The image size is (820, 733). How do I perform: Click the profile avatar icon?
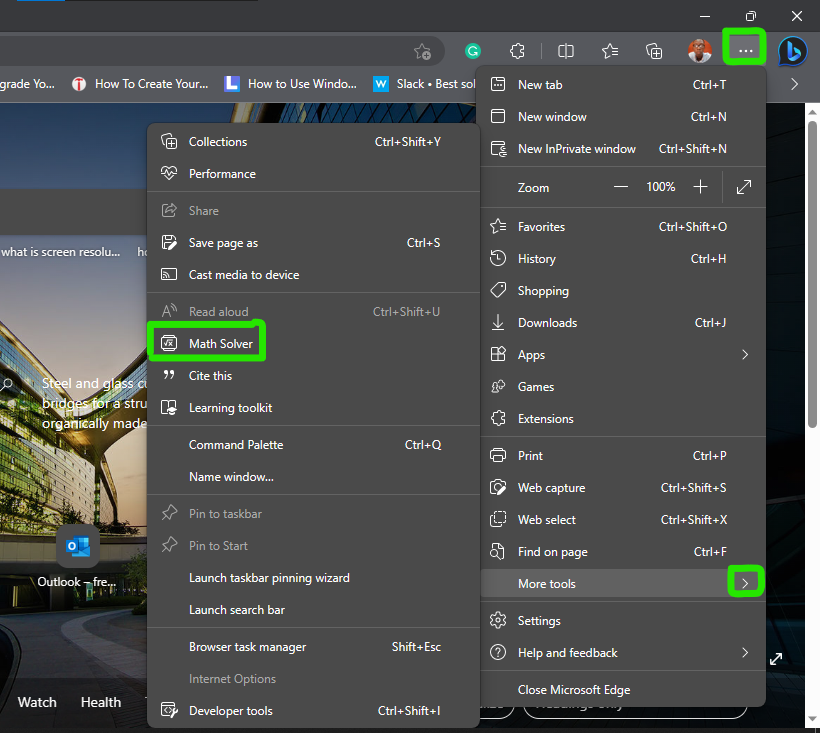[x=700, y=51]
